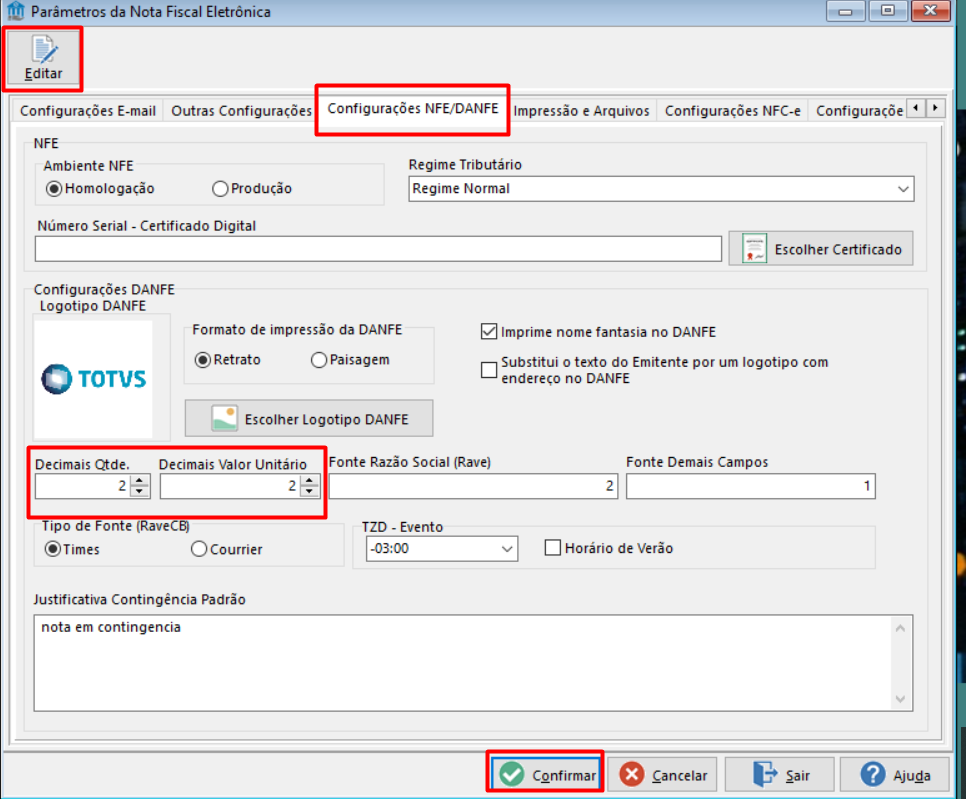Viewport: 966px width, 799px height.
Task: Decrease Decimais Valor Unitário with down arrow
Action: (x=309, y=492)
